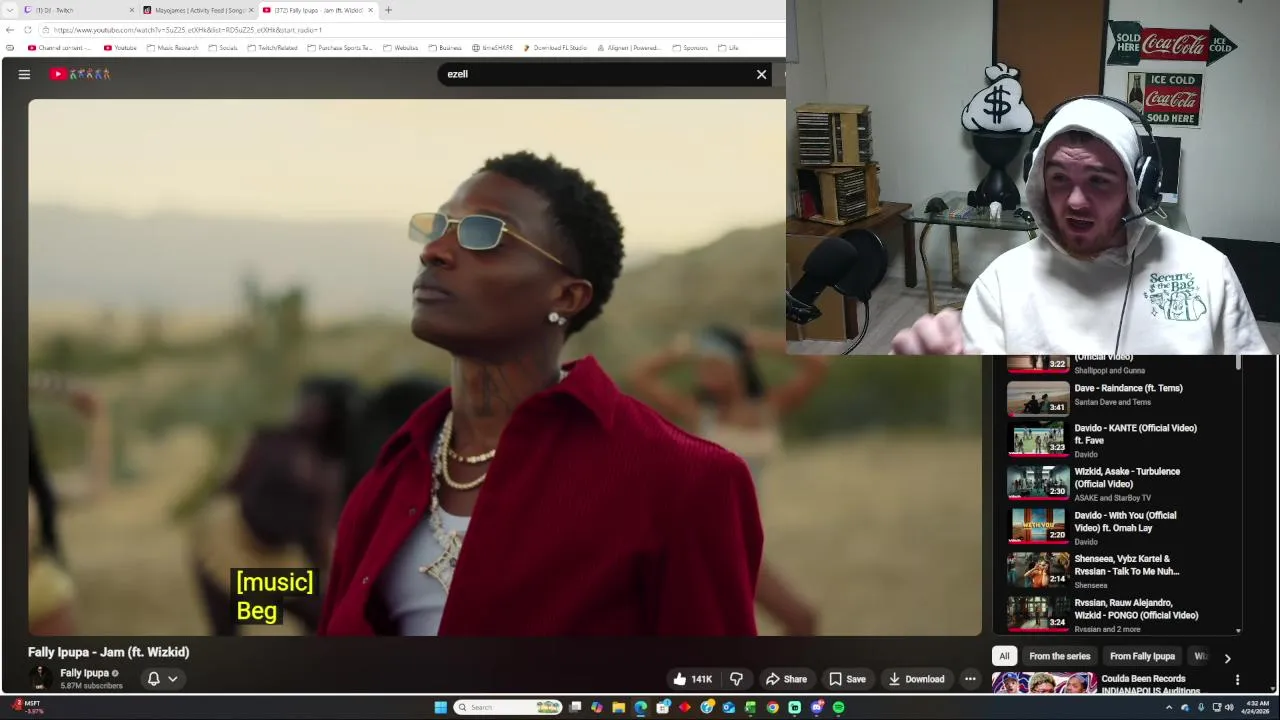Open 'Download FL Studio' bookmark
1280x720 pixels.
pos(555,48)
